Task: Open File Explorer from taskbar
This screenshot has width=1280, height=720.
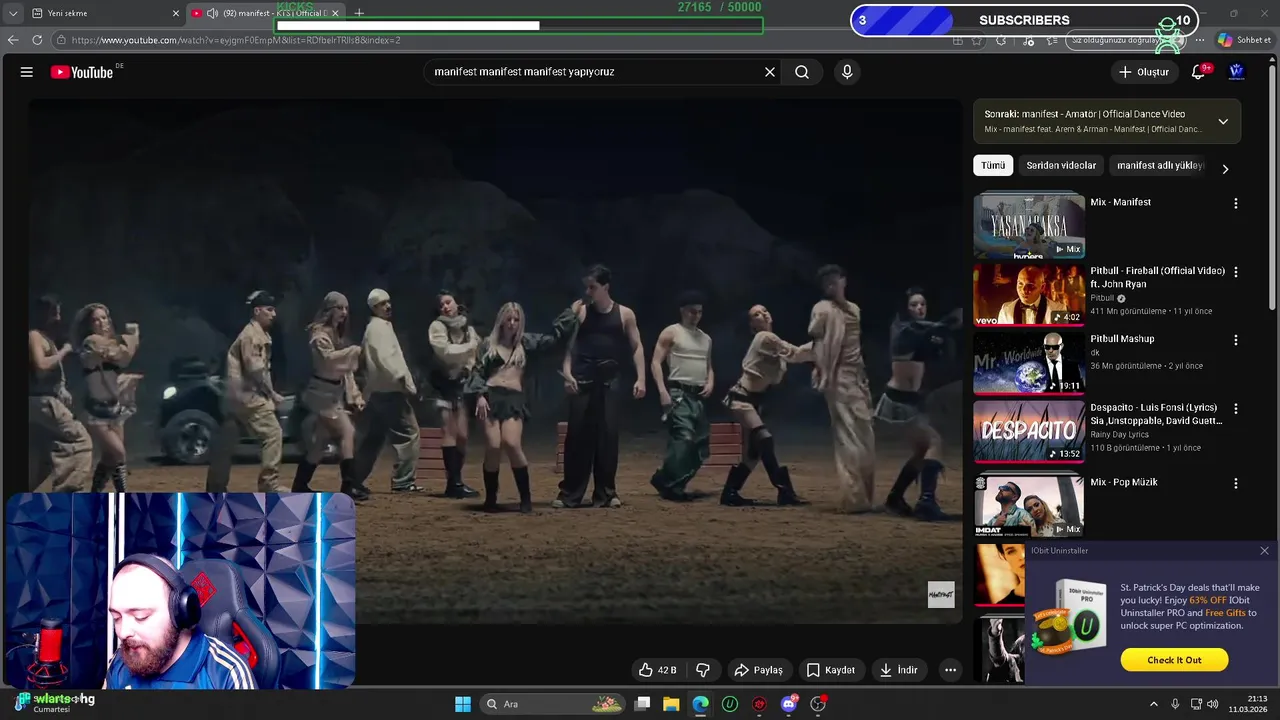Action: pos(671,704)
